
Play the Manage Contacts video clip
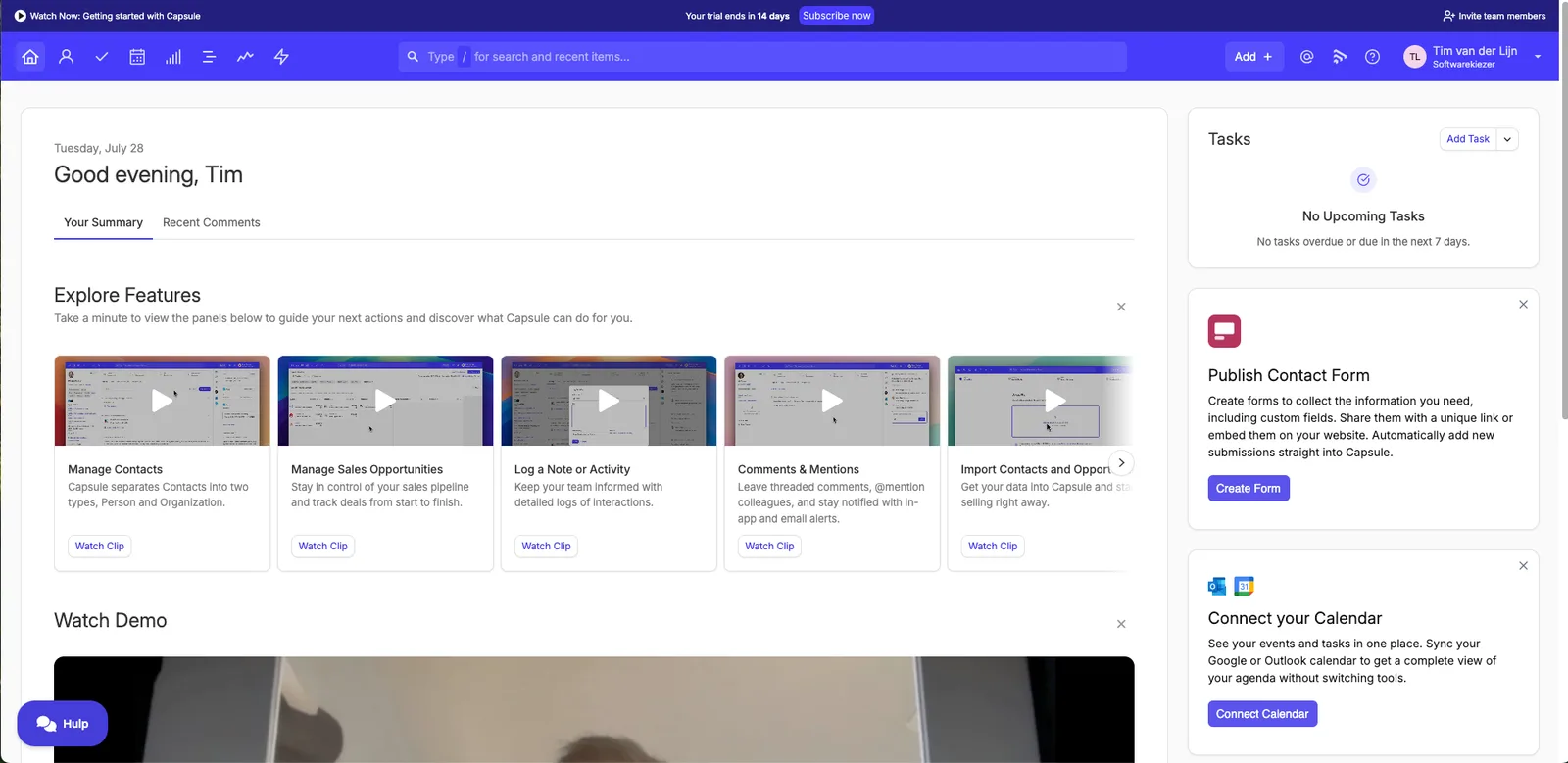162,401
